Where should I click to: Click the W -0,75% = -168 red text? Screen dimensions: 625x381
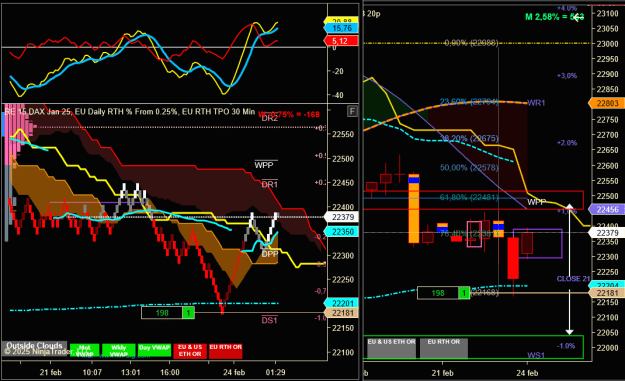[289, 114]
